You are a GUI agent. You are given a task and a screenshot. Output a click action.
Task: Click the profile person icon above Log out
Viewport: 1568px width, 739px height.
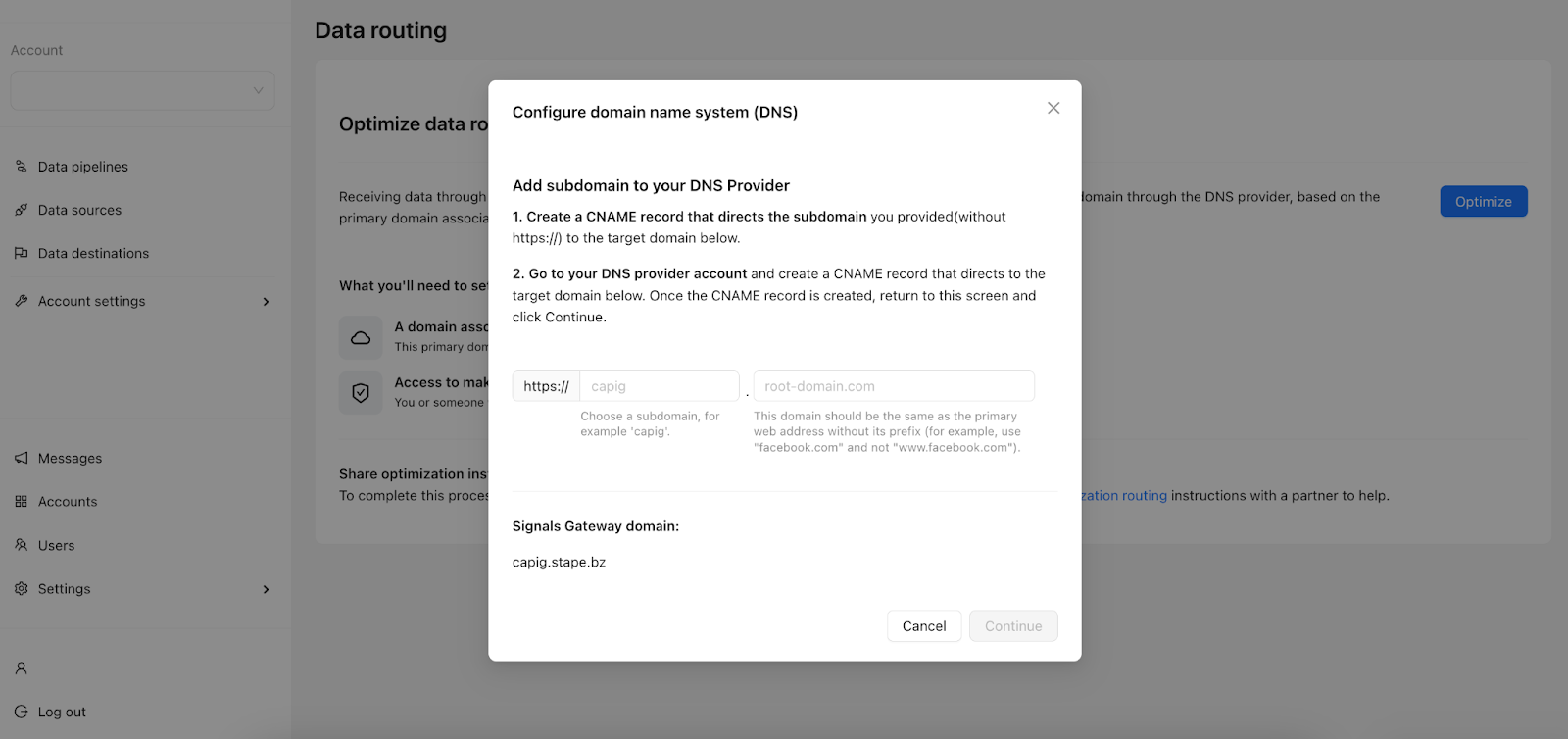point(21,668)
